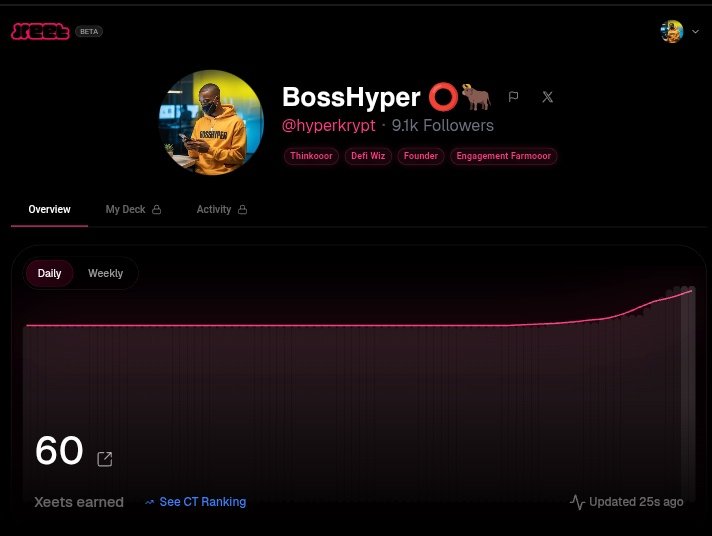The width and height of the screenshot is (712, 536).
Task: Open the Activity tab
Action: (222, 209)
